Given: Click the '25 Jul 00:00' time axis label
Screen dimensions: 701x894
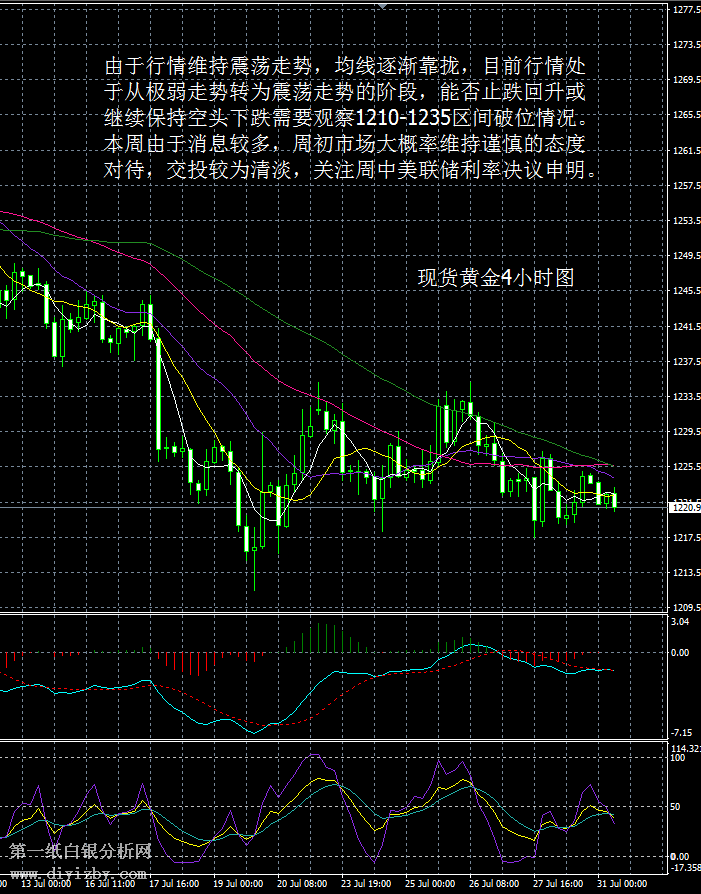Looking at the screenshot, I should click(x=431, y=884).
